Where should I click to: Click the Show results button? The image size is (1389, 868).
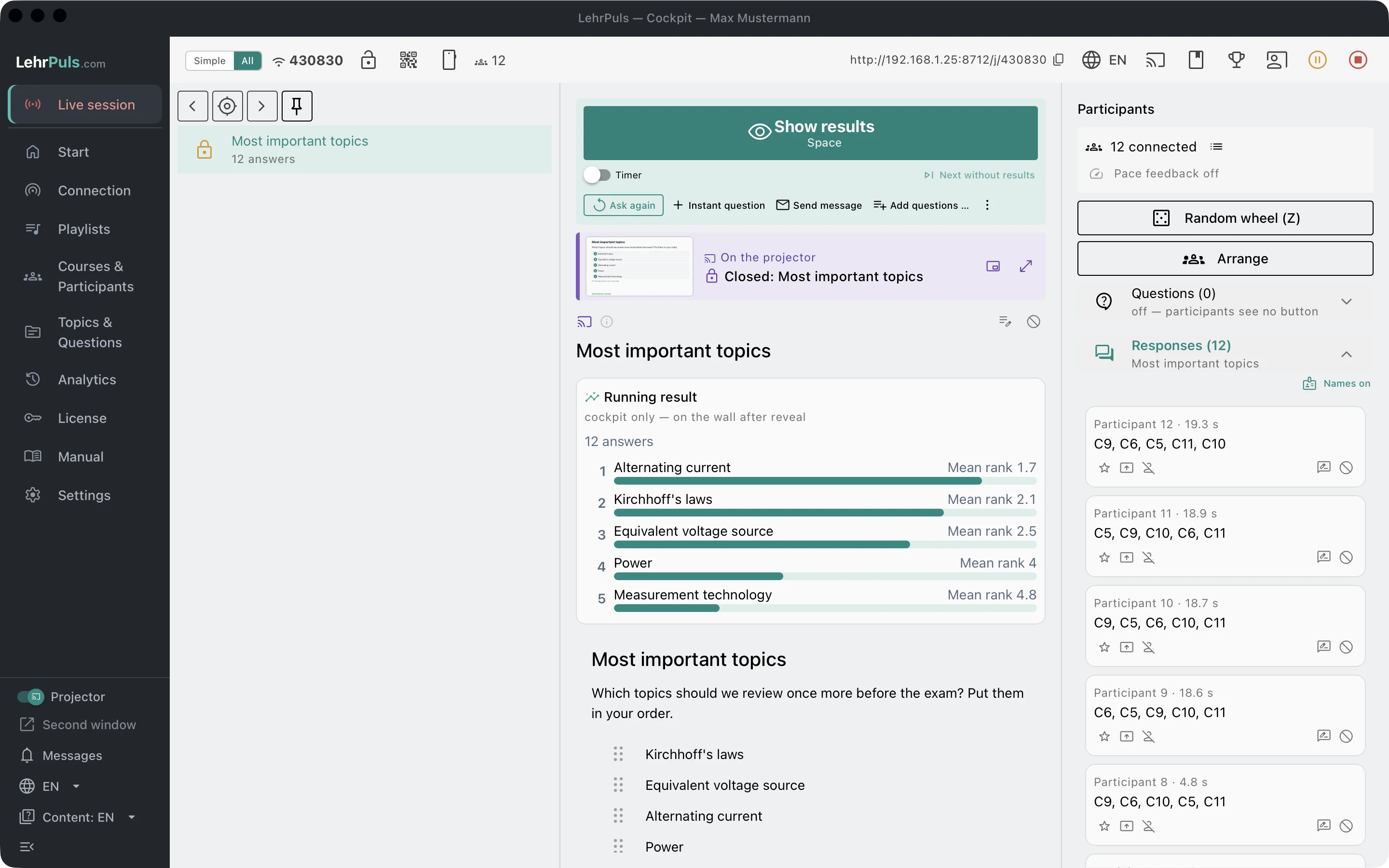(x=810, y=133)
